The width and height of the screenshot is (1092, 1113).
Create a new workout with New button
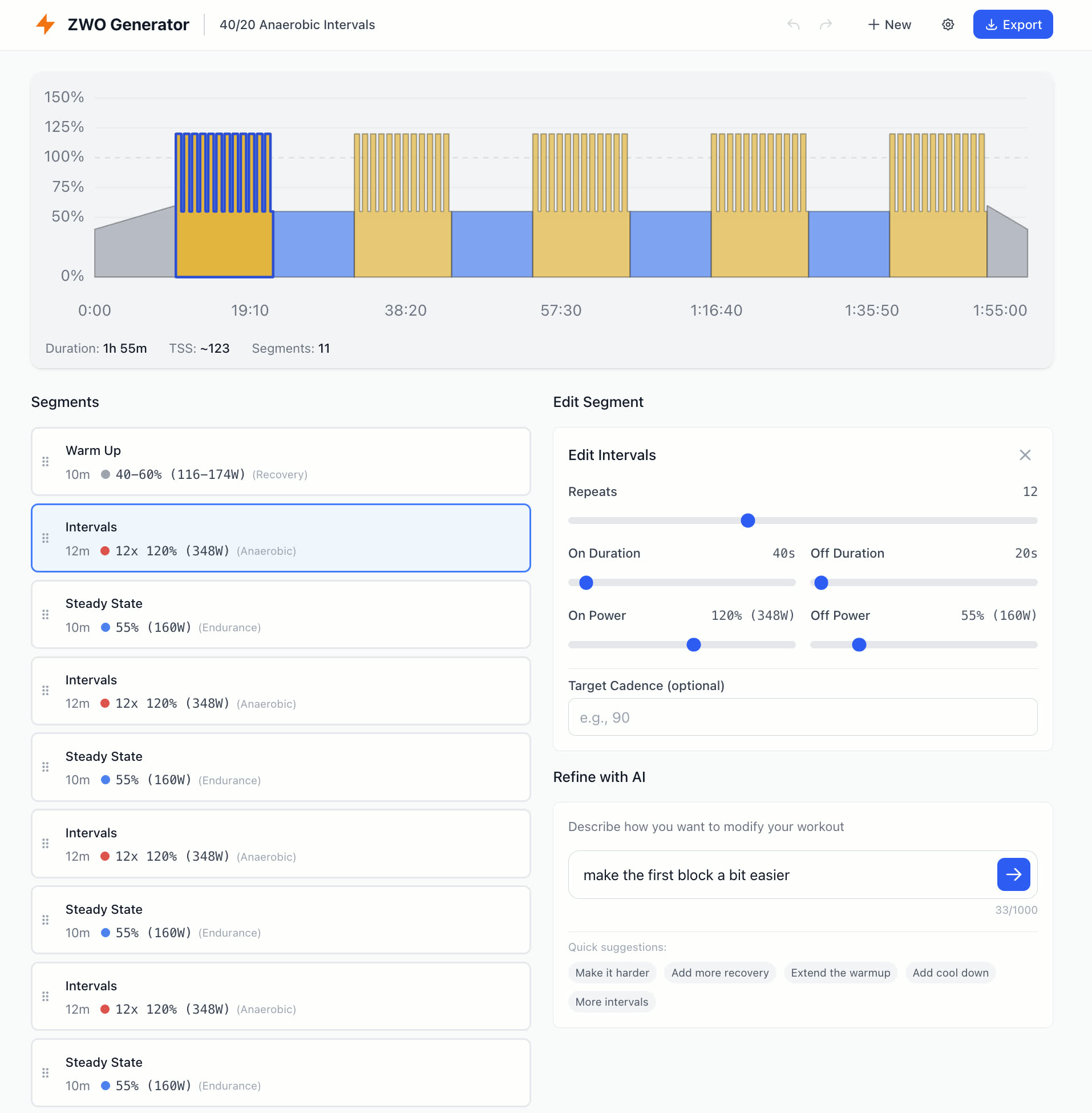(x=889, y=25)
